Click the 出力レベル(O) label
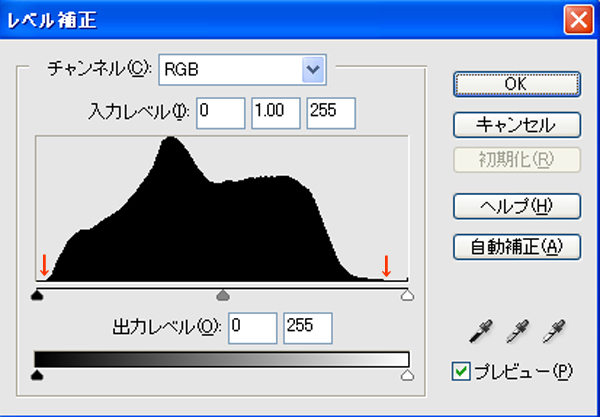 click(x=167, y=327)
